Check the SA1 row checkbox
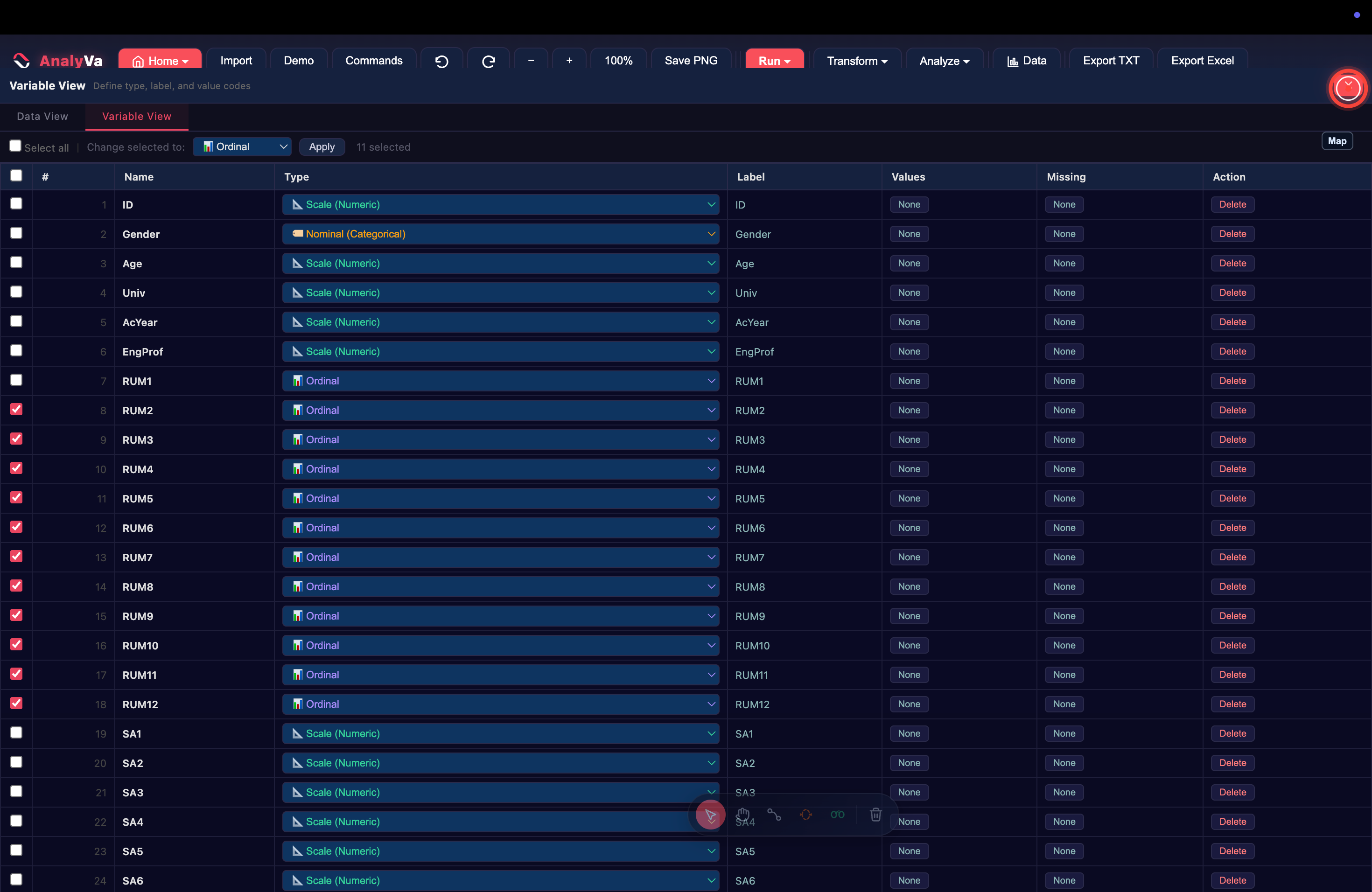Image resolution: width=1372 pixels, height=892 pixels. pos(16,732)
